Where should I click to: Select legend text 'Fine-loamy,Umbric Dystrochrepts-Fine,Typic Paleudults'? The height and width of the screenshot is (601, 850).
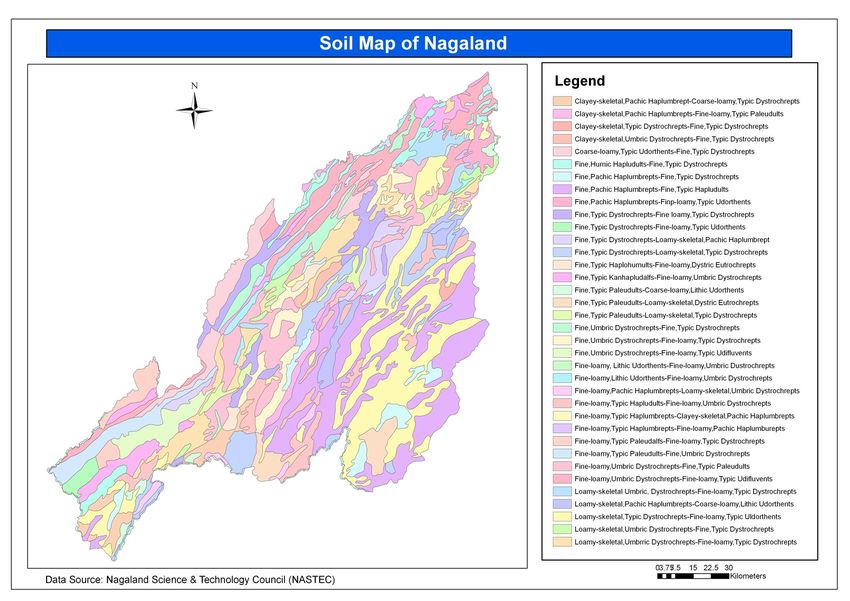(x=662, y=466)
